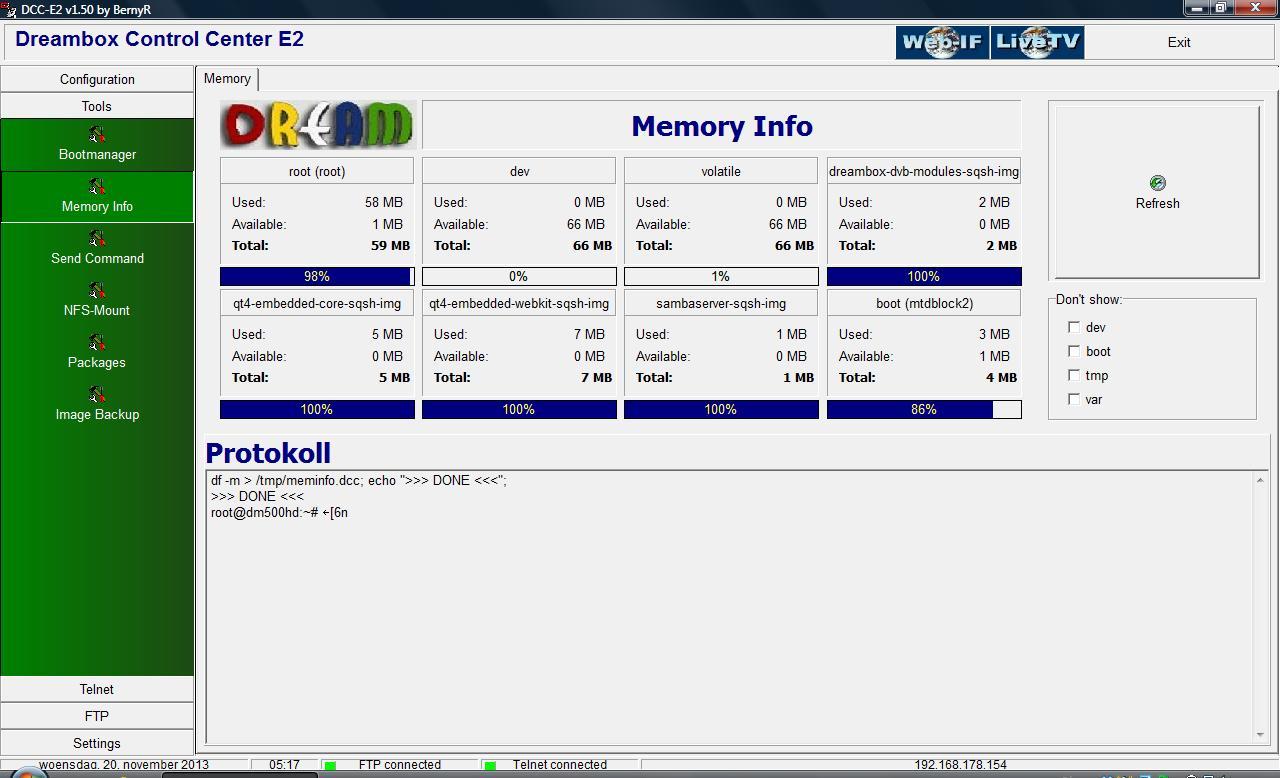The width and height of the screenshot is (1280, 778).
Task: Click the 'df -m > /tmp/meminfo.dcc' log line
Action: pyautogui.click(x=359, y=480)
